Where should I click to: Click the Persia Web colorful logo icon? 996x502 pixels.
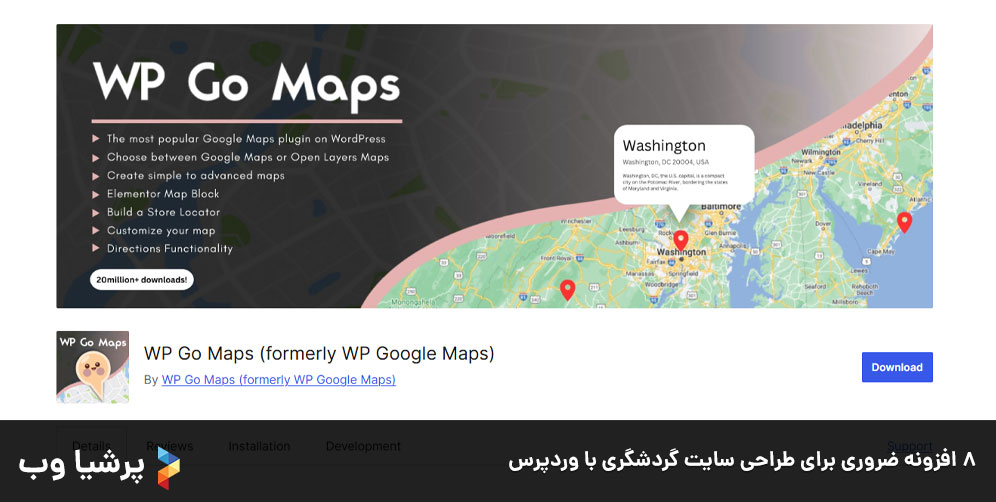click(x=168, y=466)
